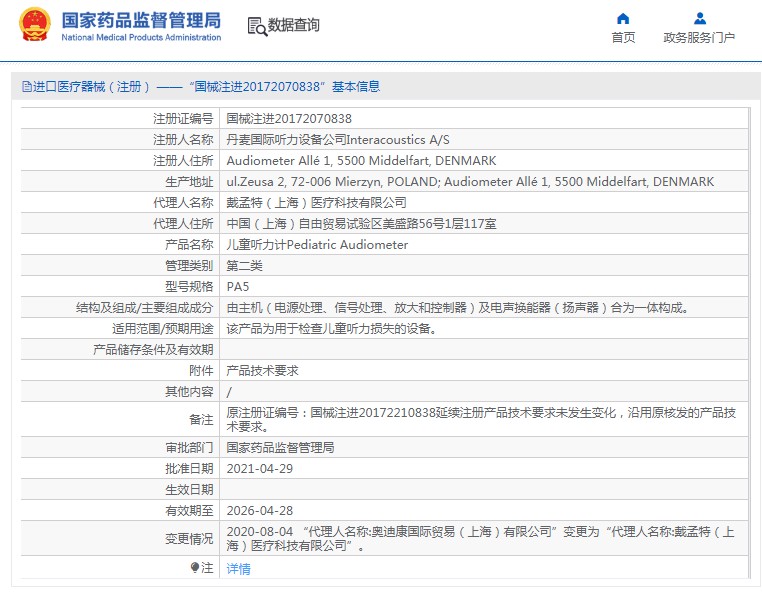Open the 首页 home link text
Screen dimensions: 762x595
tap(623, 38)
